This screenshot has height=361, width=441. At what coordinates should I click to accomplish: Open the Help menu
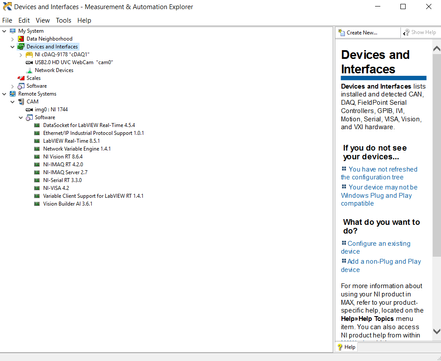tap(84, 20)
